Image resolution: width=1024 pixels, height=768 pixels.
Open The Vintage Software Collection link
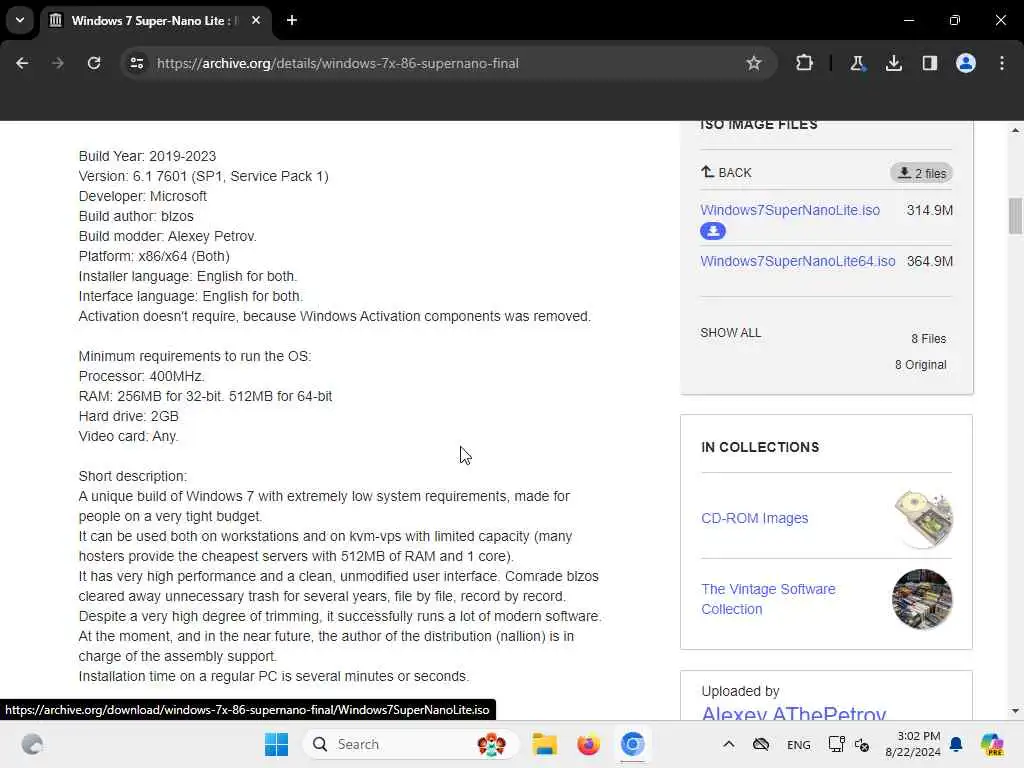point(768,599)
